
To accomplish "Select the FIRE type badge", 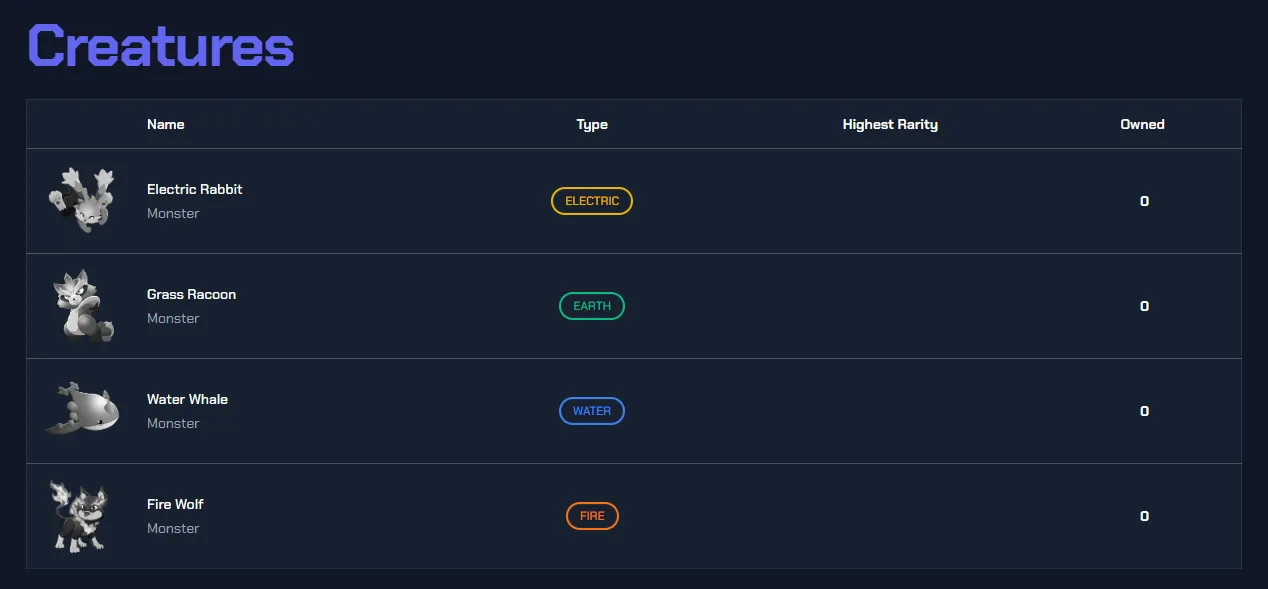I will tap(592, 516).
